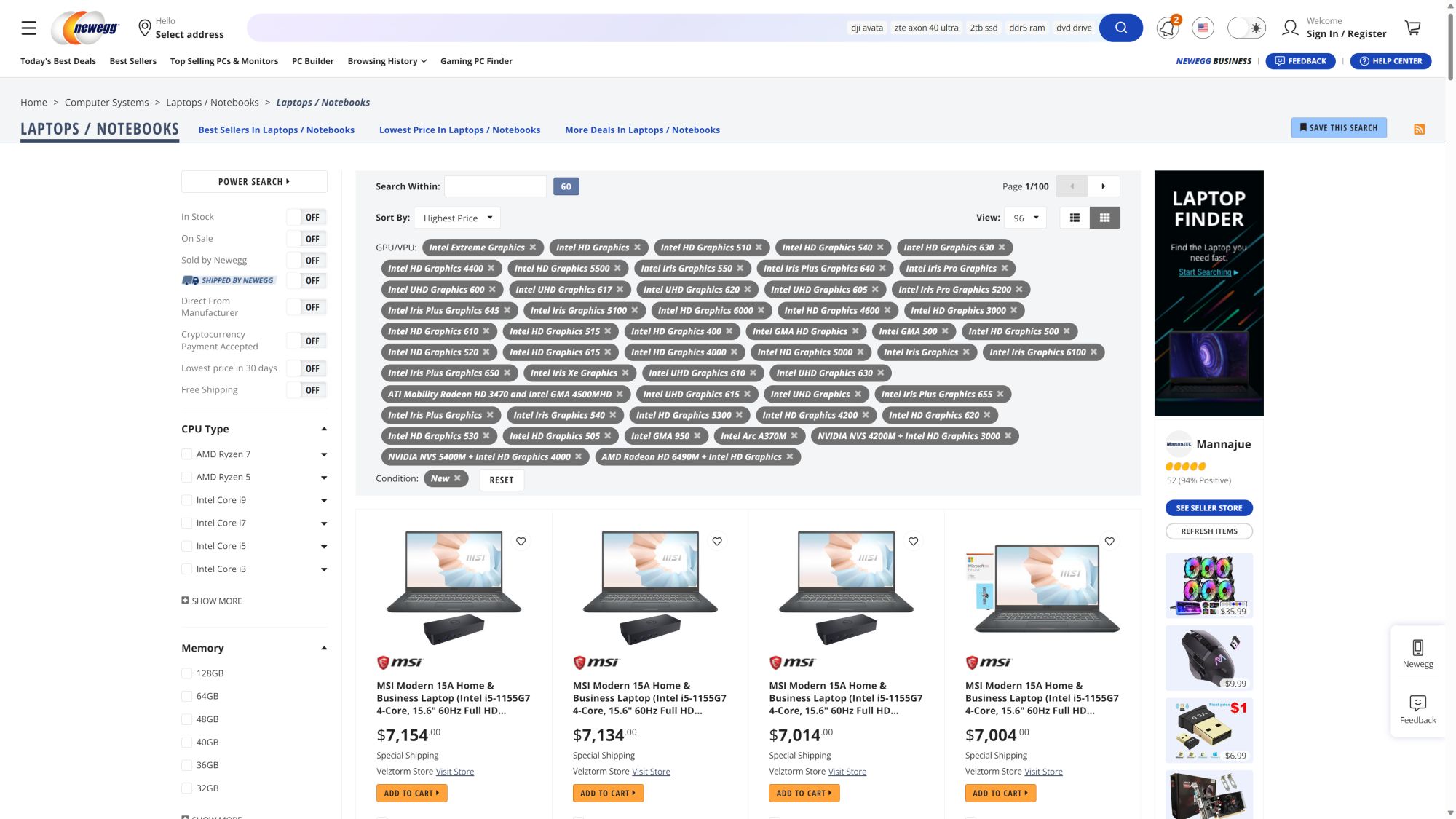Remove Intel Extreme Graphics filter tag

click(x=533, y=248)
